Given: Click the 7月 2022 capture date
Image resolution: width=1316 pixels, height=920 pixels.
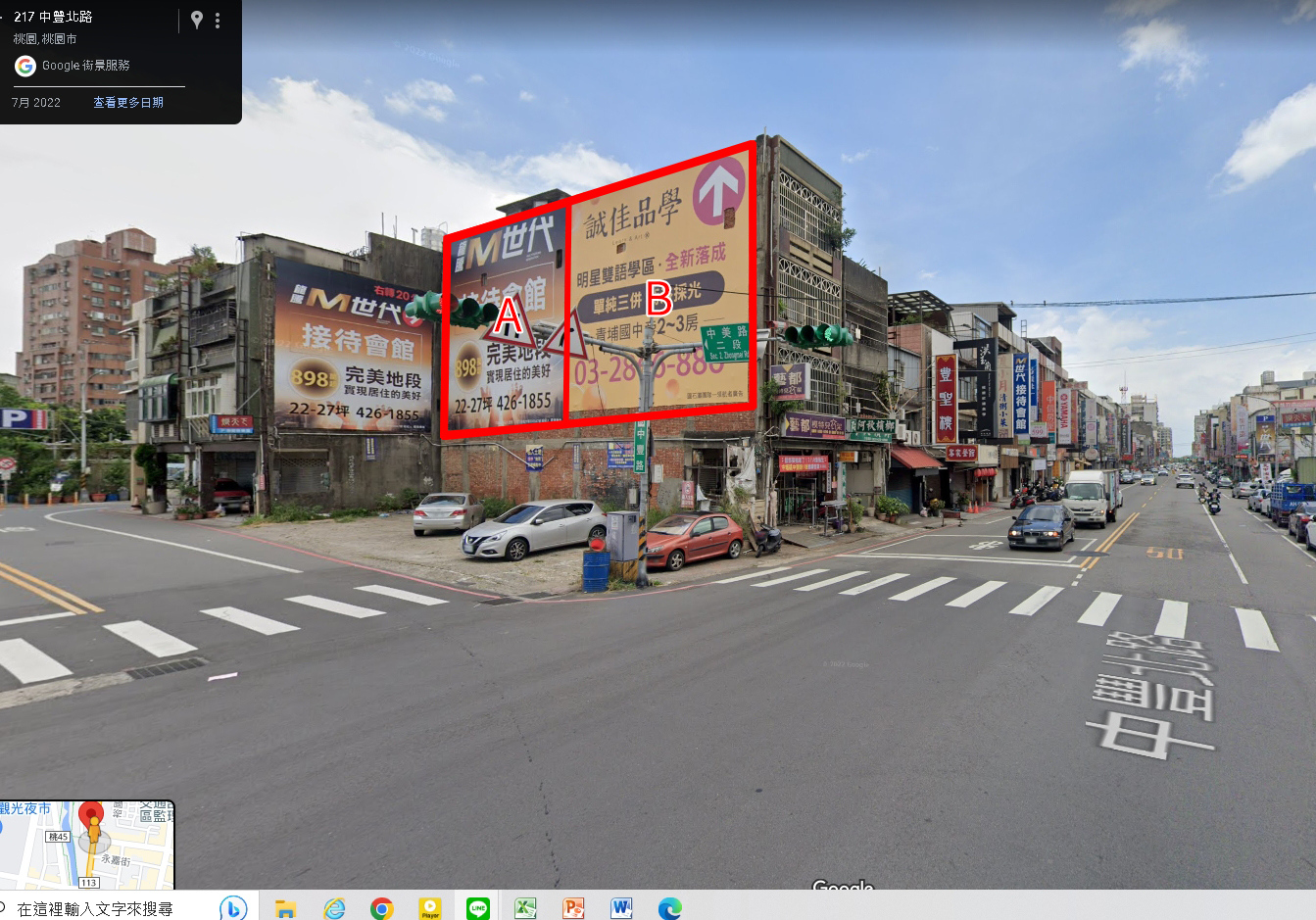Looking at the screenshot, I should click(x=36, y=102).
